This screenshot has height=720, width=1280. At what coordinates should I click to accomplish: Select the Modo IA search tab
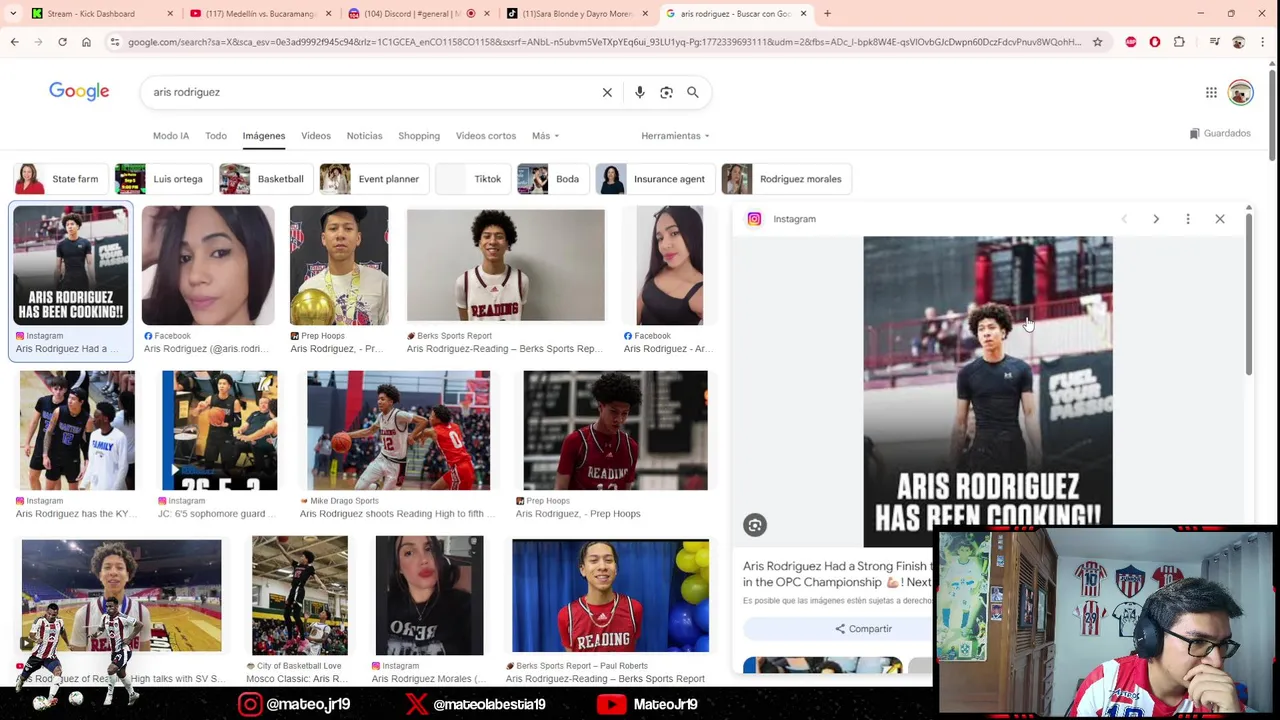171,136
